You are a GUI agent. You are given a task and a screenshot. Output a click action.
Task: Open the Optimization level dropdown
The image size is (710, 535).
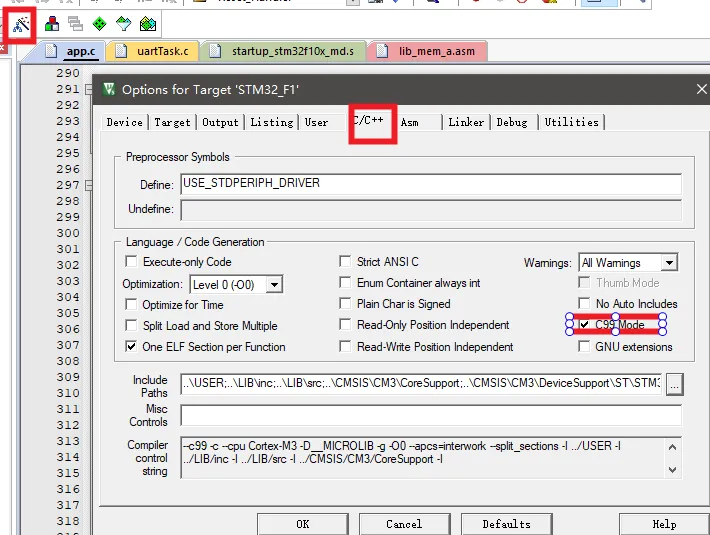273,285
